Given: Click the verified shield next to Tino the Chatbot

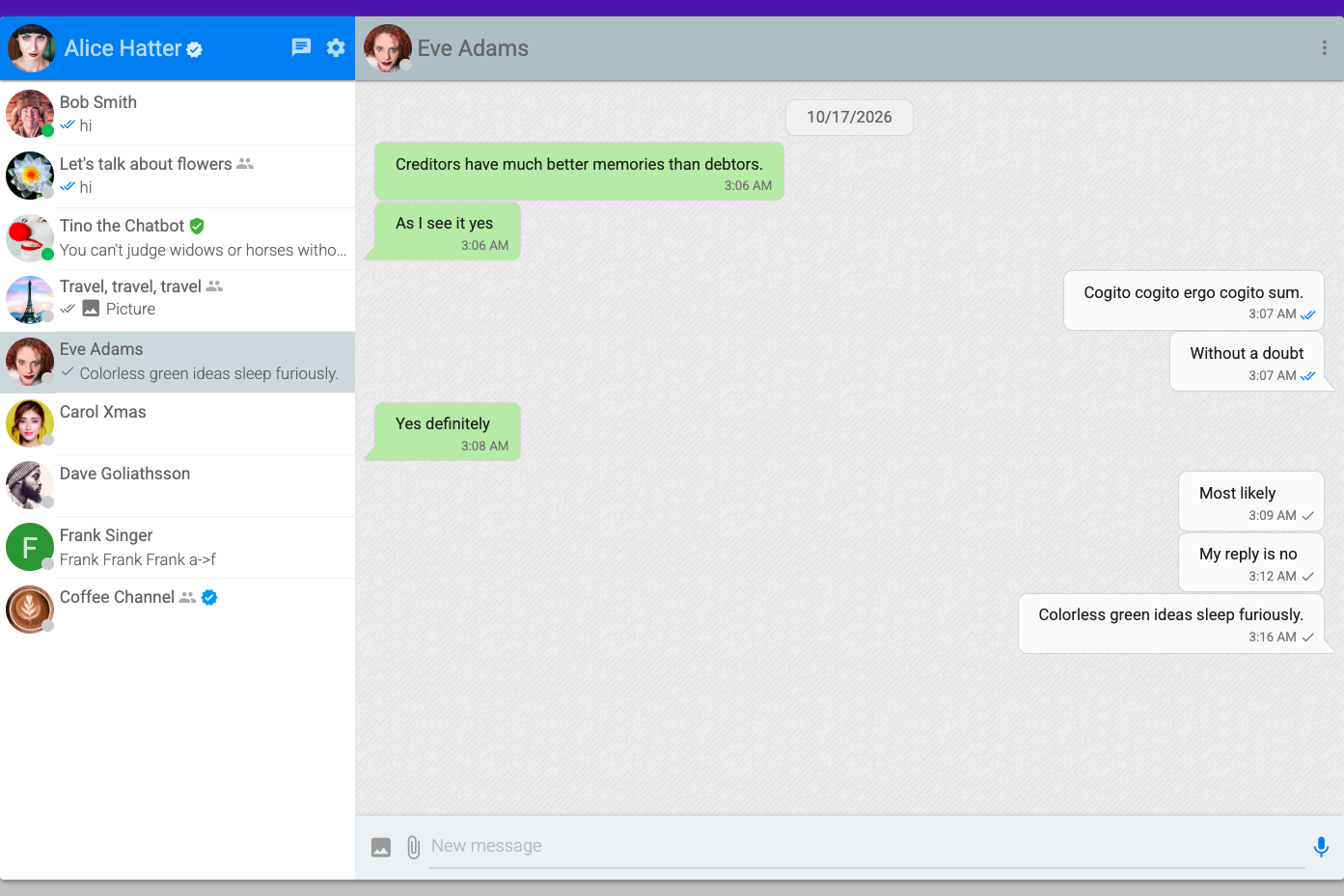Looking at the screenshot, I should click(197, 226).
